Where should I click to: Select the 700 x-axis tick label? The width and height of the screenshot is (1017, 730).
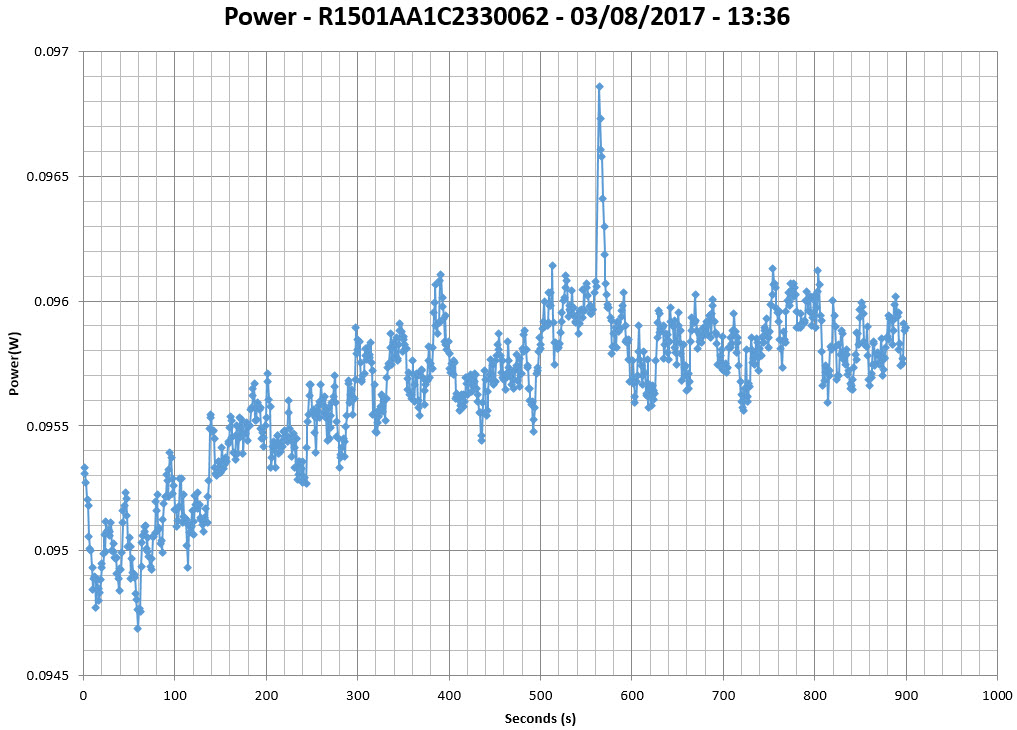coord(723,694)
